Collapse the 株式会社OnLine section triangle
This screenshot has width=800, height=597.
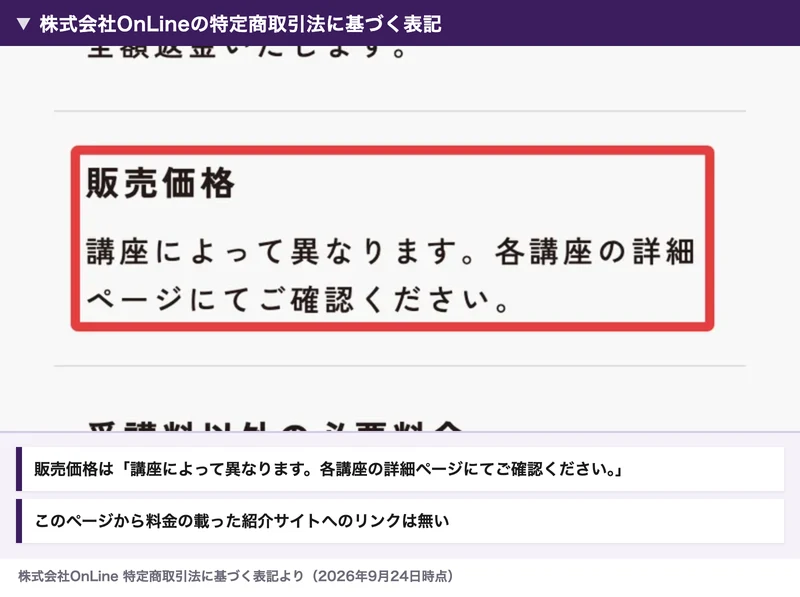point(23,24)
